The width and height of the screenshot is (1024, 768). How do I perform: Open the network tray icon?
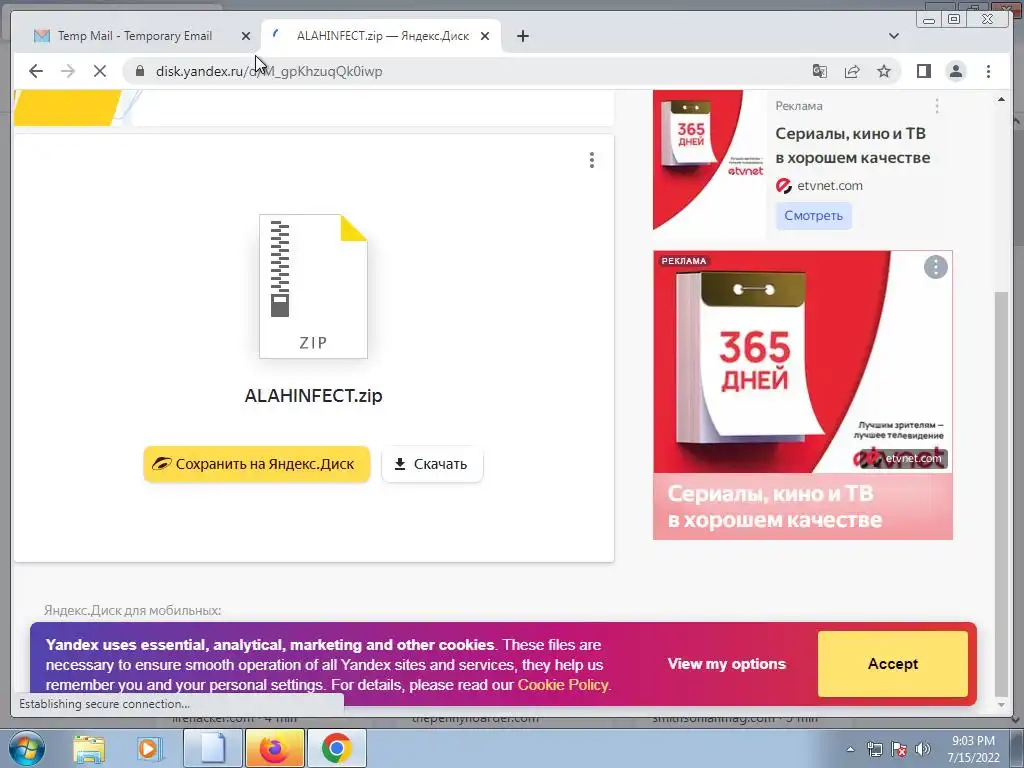pyautogui.click(x=874, y=750)
